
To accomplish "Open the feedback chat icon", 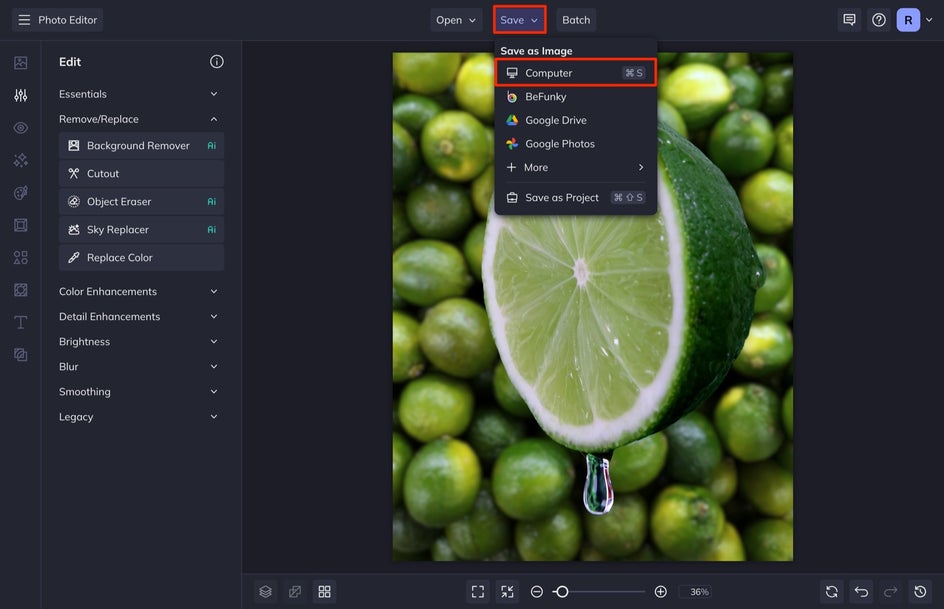I will coord(849,20).
